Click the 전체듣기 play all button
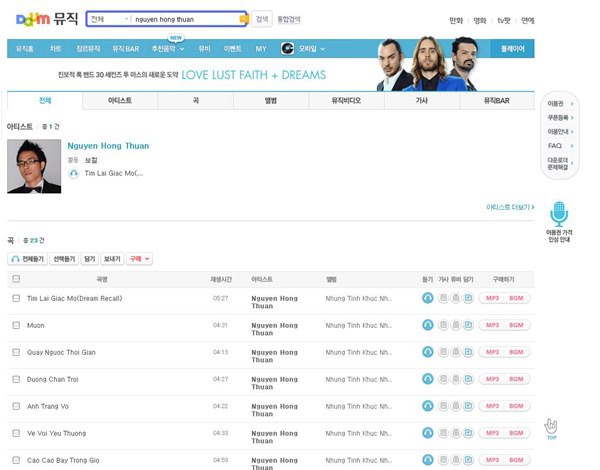The height and width of the screenshot is (470, 600). pyautogui.click(x=27, y=259)
